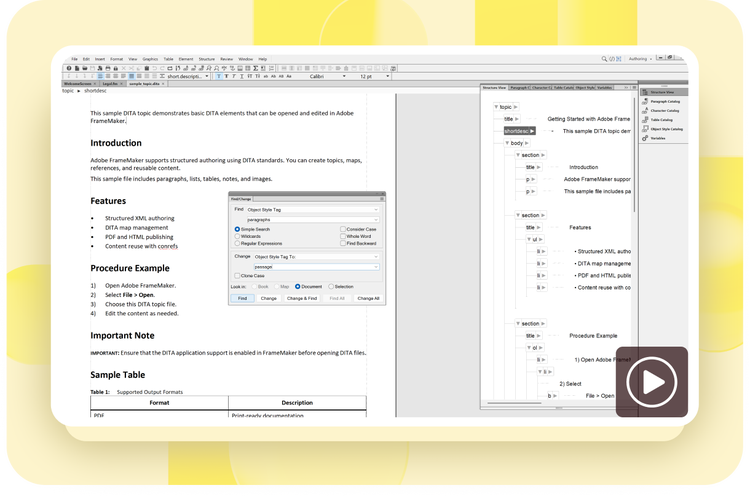Click the shortdesc breadcrumb above the document
The image size is (750, 496).
click(95, 90)
